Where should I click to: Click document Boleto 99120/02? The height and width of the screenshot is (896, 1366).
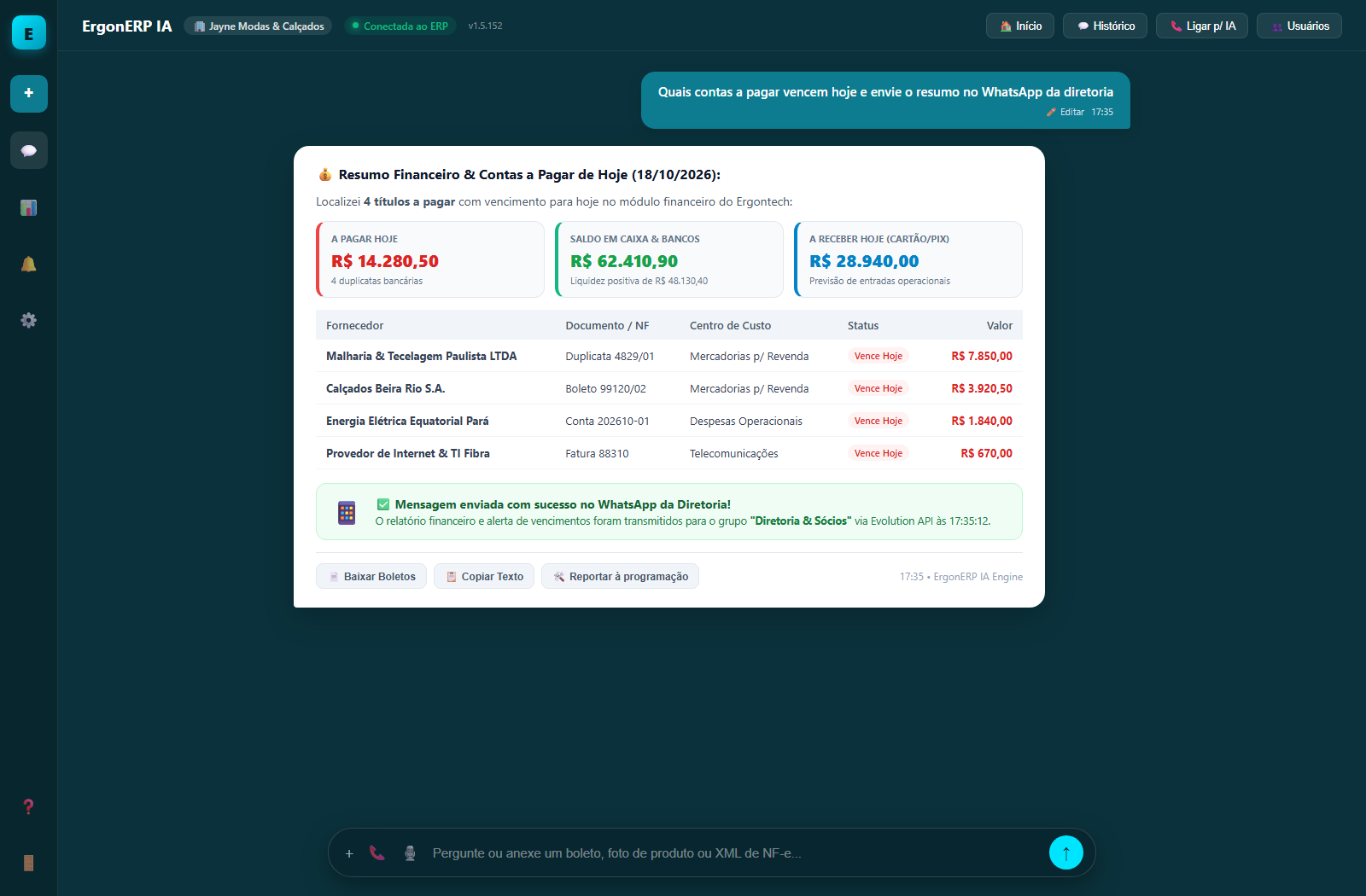point(605,388)
